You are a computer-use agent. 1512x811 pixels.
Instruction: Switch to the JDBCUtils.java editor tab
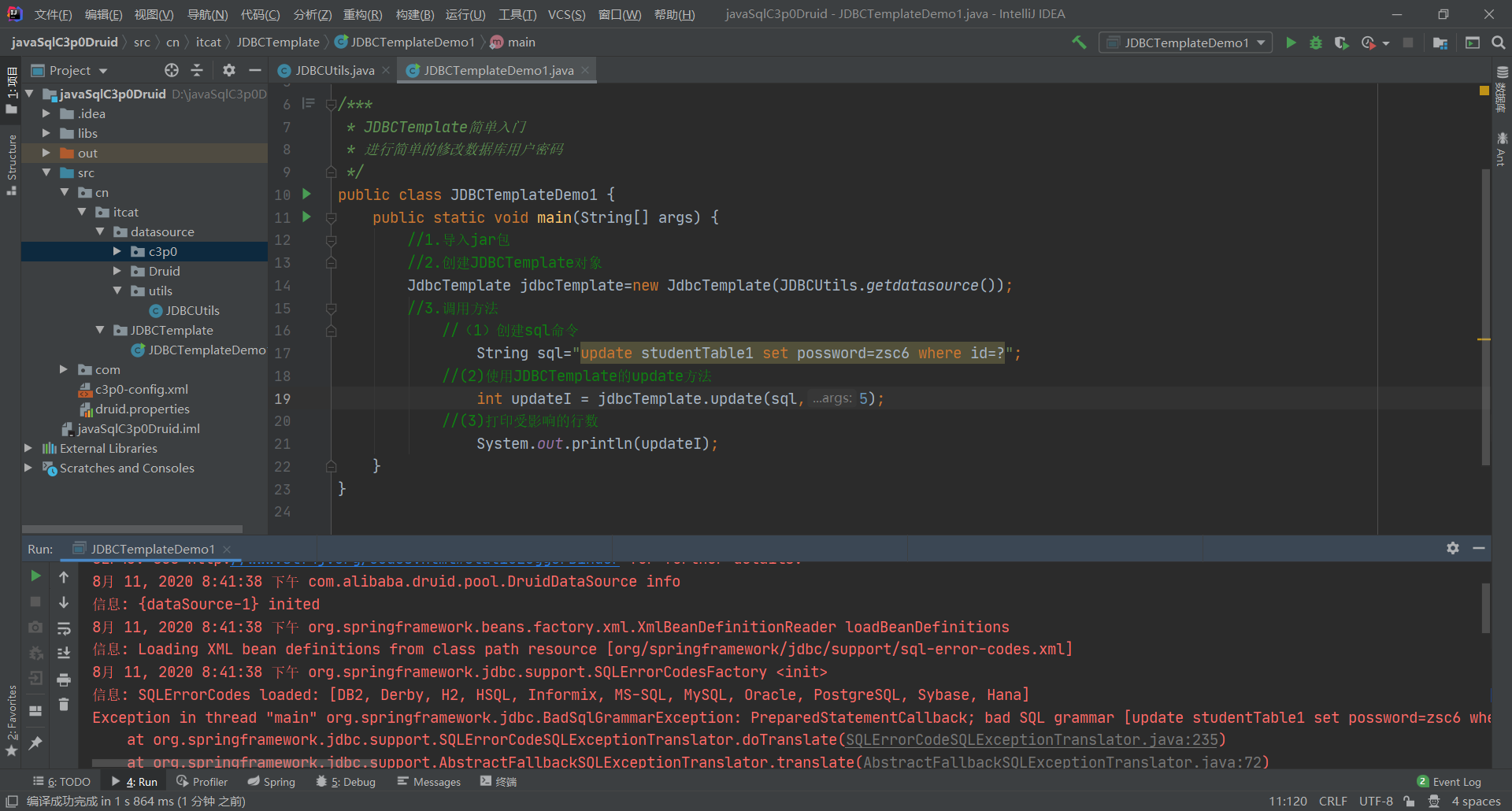tap(334, 70)
